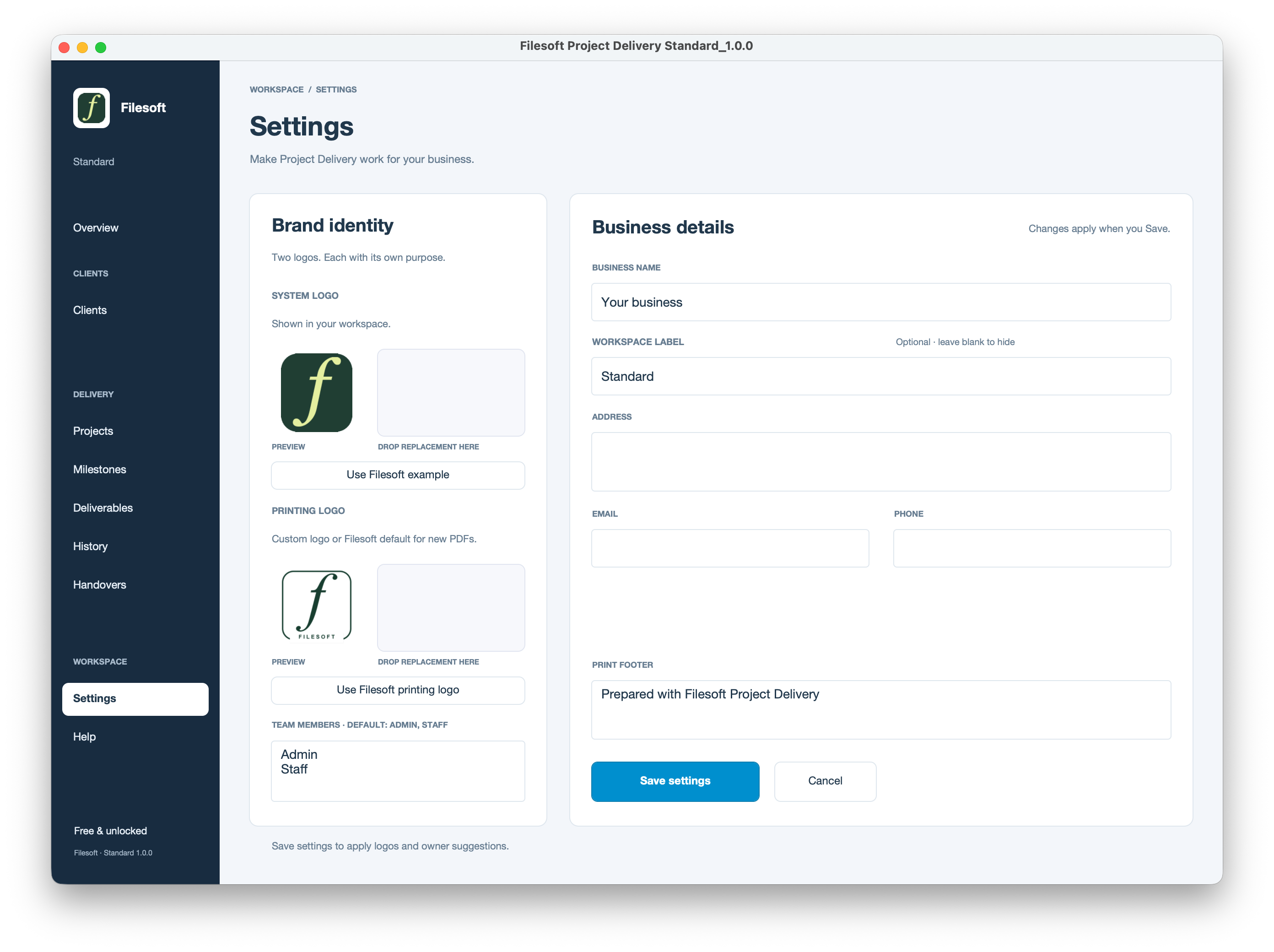Click the Filesoft name in the sidebar header

click(x=143, y=108)
